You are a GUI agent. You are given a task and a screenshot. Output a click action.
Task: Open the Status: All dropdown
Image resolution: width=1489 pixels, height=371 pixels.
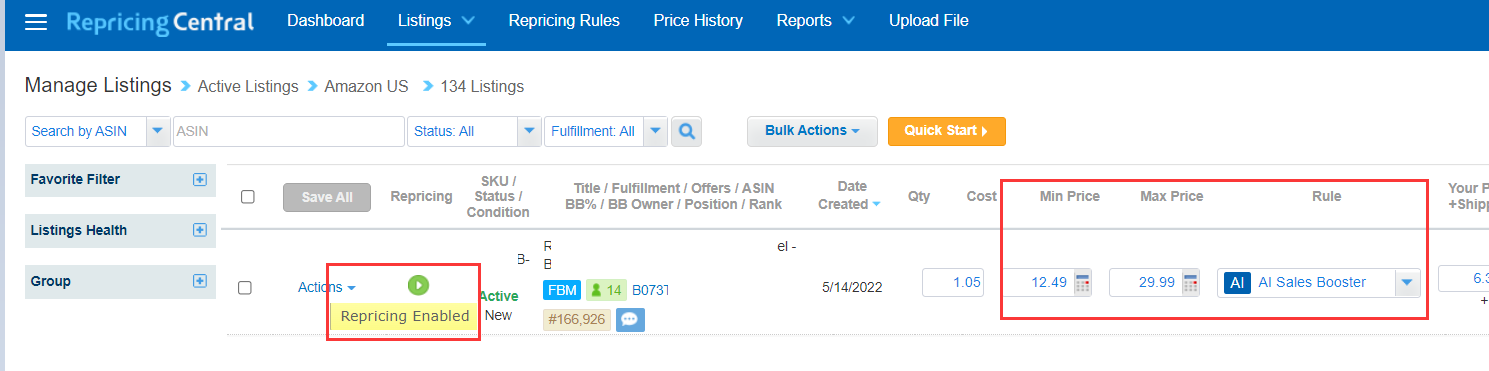point(474,131)
